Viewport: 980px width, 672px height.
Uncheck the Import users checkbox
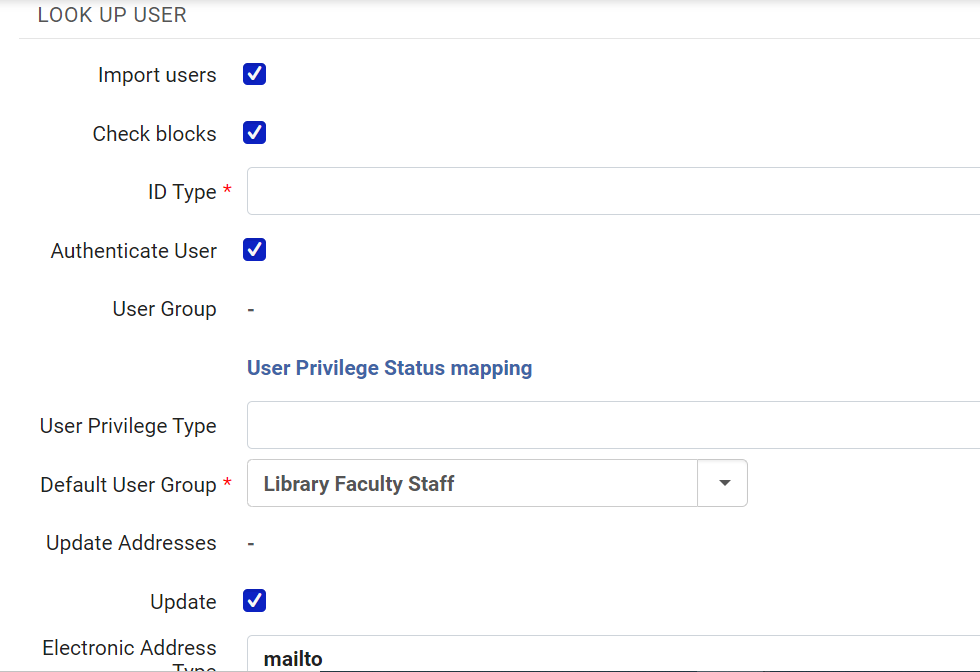(x=255, y=75)
